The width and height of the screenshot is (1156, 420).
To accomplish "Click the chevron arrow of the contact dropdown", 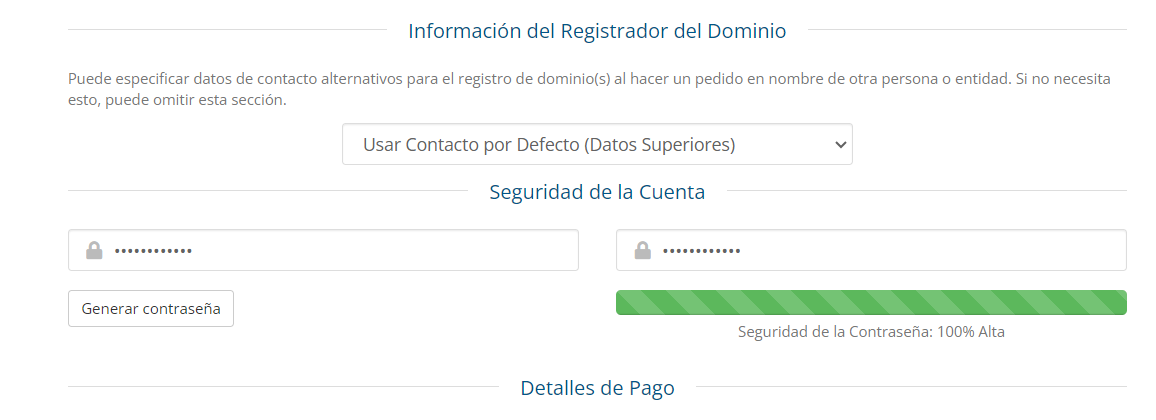I will click(839, 144).
